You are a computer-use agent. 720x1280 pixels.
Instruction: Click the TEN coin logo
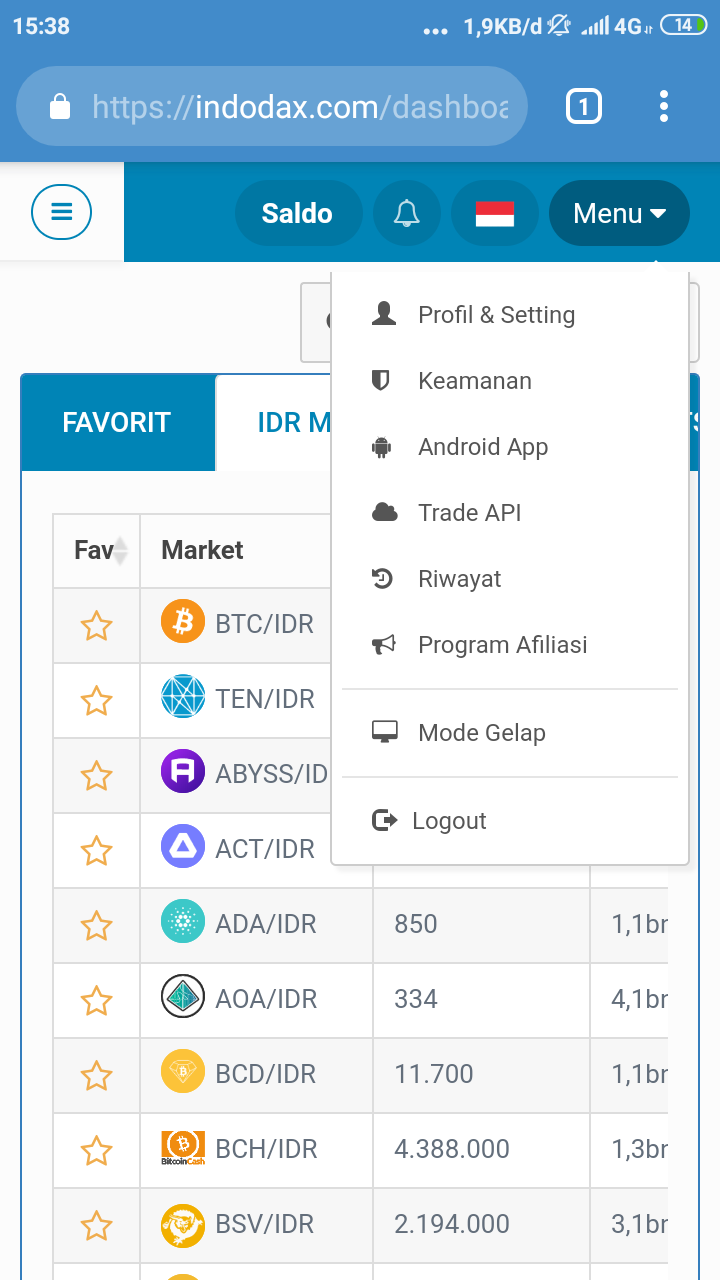[183, 697]
